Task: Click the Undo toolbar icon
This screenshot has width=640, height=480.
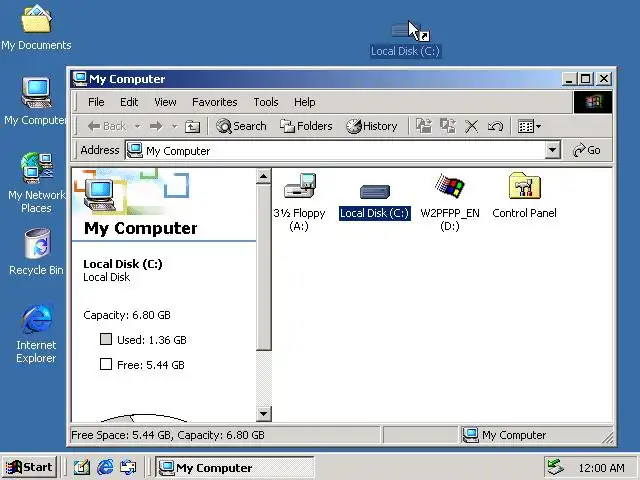Action: (495, 126)
